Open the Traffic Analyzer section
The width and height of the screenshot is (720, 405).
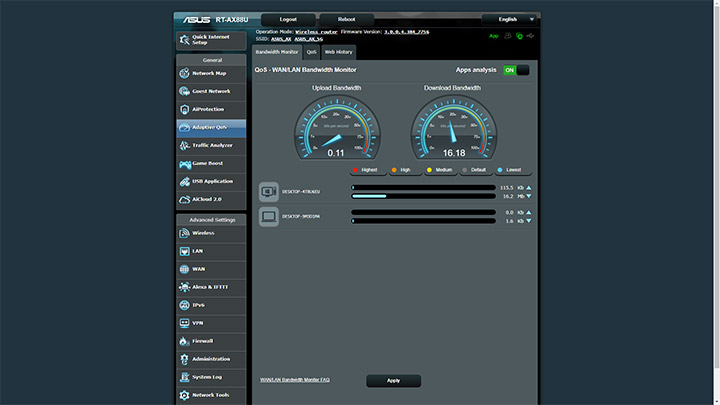211,146
